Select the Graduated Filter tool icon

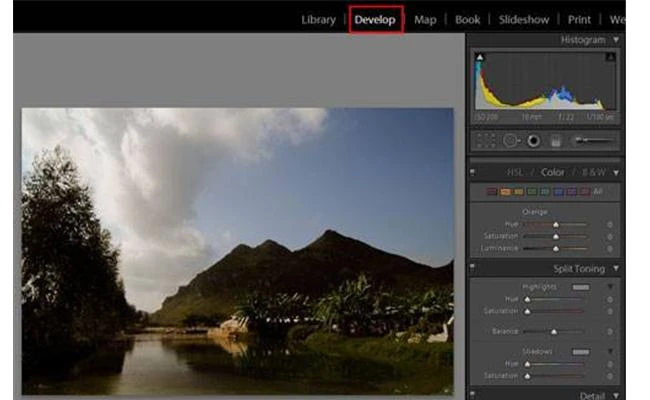[555, 141]
